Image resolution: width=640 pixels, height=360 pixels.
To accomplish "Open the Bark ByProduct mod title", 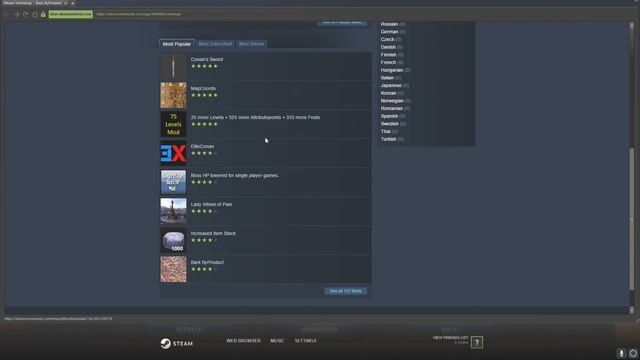I will 207,262.
